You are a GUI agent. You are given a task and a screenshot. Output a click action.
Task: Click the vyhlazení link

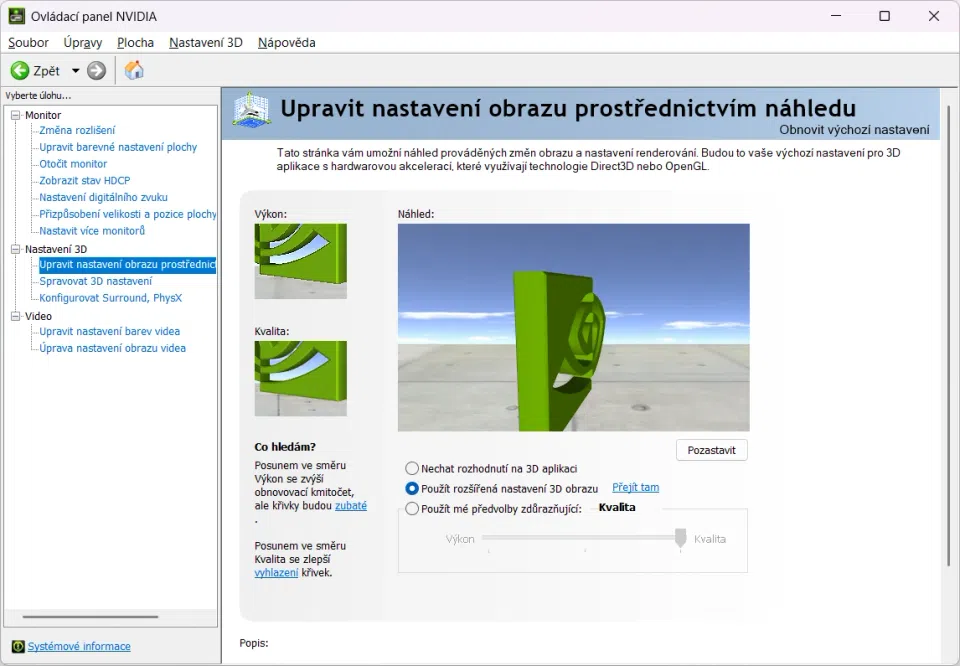276,572
